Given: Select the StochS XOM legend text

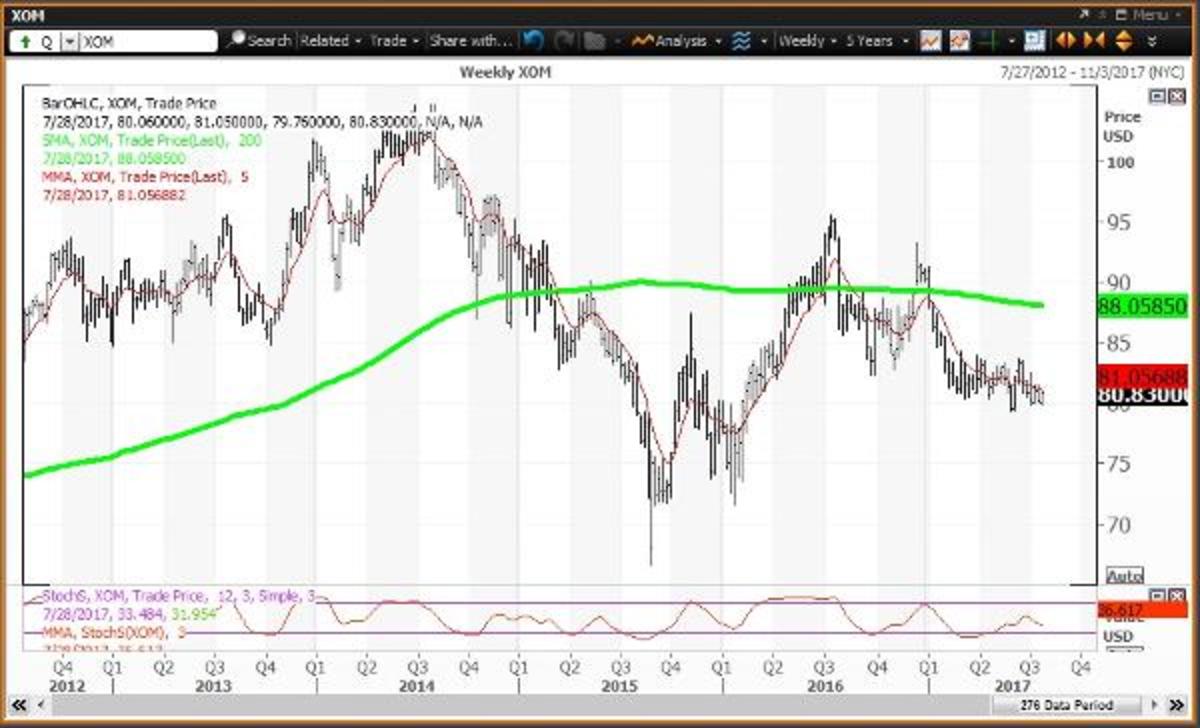Looking at the screenshot, I should pos(179,596).
